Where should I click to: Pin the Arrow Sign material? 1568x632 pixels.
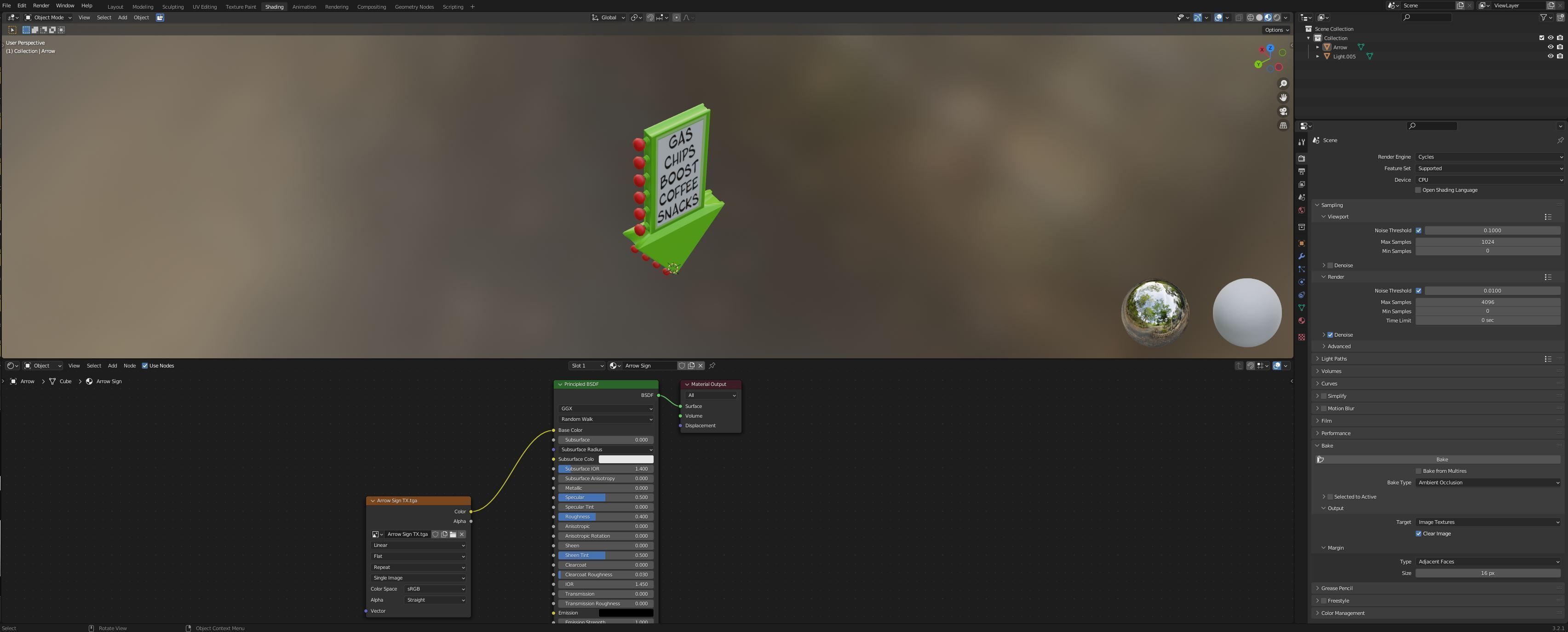pos(712,366)
